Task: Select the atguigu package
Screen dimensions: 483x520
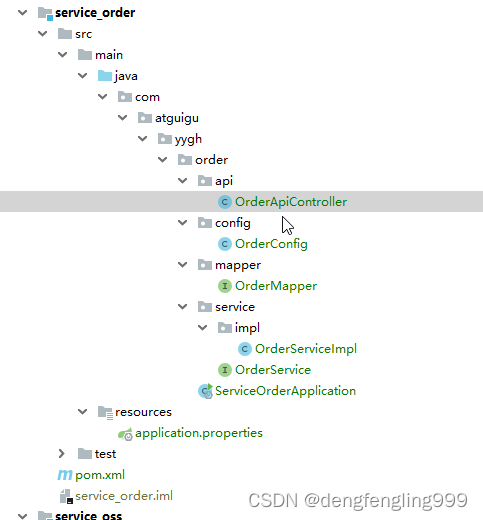Action: tap(177, 118)
